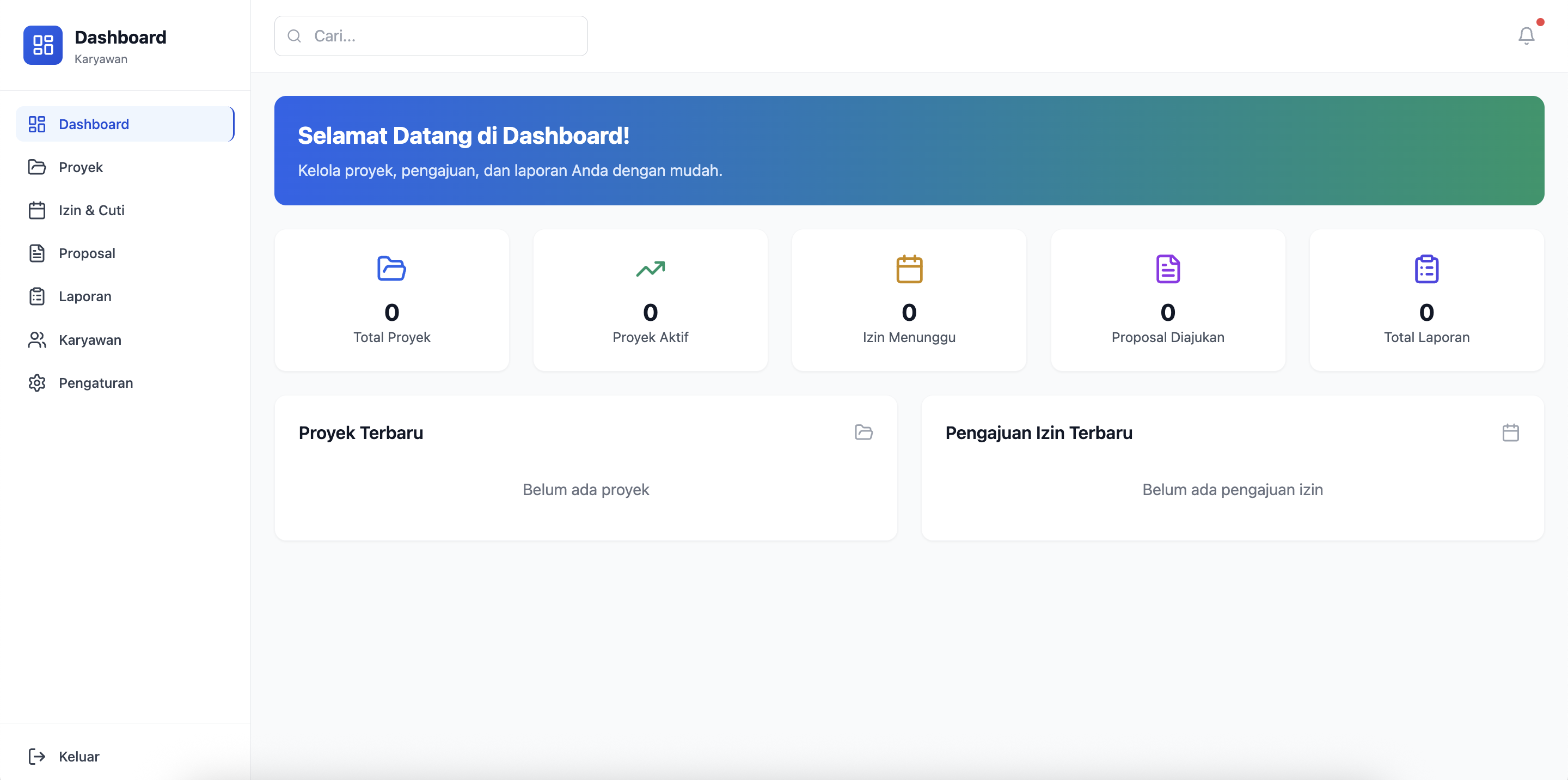Click the Karyawan people icon in sidebar
1568x780 pixels.
click(x=37, y=340)
